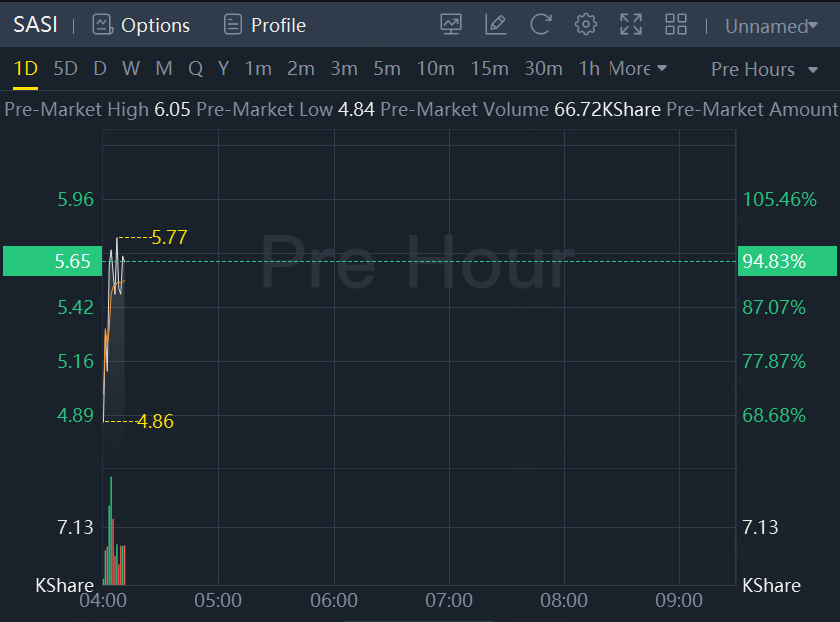Image resolution: width=840 pixels, height=622 pixels.
Task: Click the 94.83% change label
Action: (x=774, y=261)
